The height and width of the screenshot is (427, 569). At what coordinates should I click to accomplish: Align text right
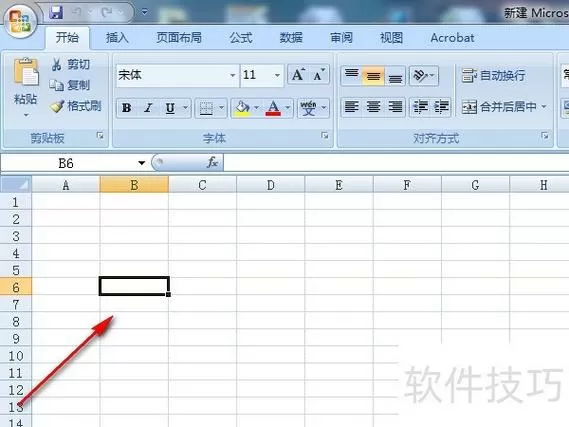[x=395, y=107]
